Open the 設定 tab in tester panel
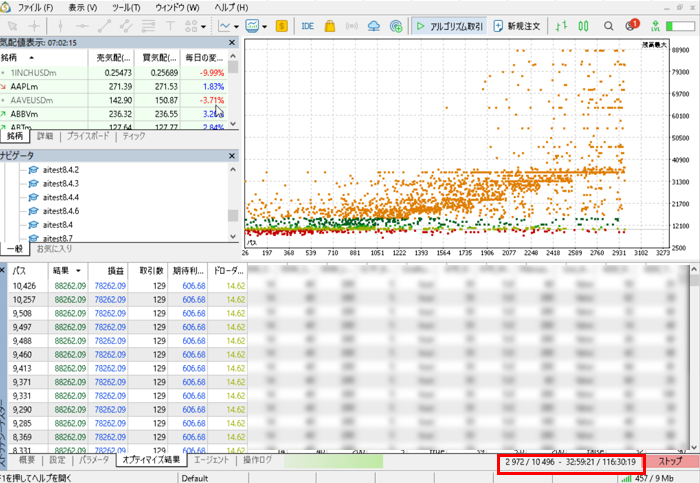The width and height of the screenshot is (700, 483). (x=57, y=461)
